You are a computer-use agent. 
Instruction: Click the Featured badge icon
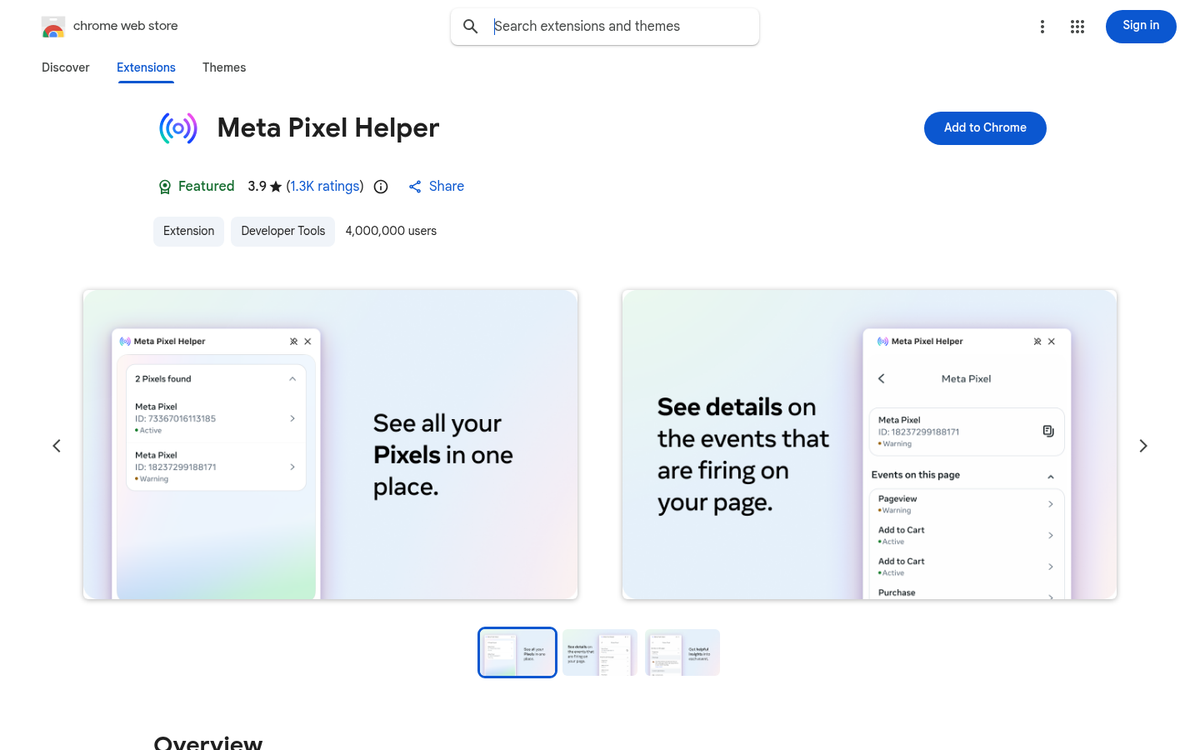pyautogui.click(x=165, y=187)
